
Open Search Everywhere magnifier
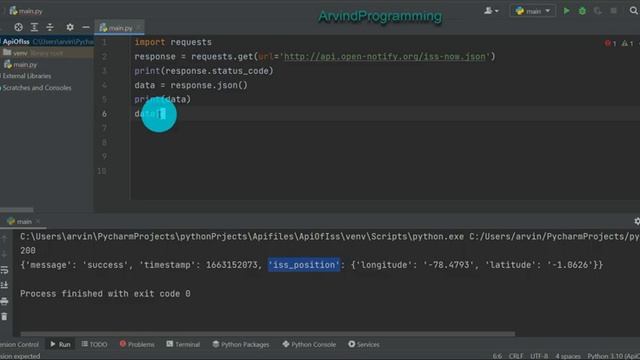(x=633, y=11)
